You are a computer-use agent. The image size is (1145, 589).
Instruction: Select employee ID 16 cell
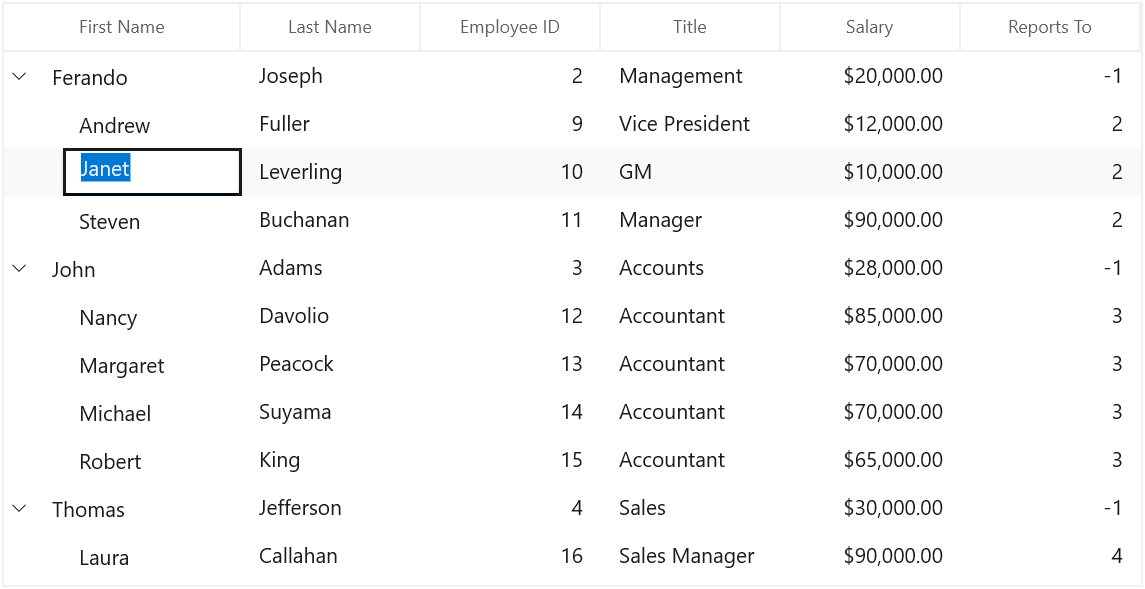510,556
